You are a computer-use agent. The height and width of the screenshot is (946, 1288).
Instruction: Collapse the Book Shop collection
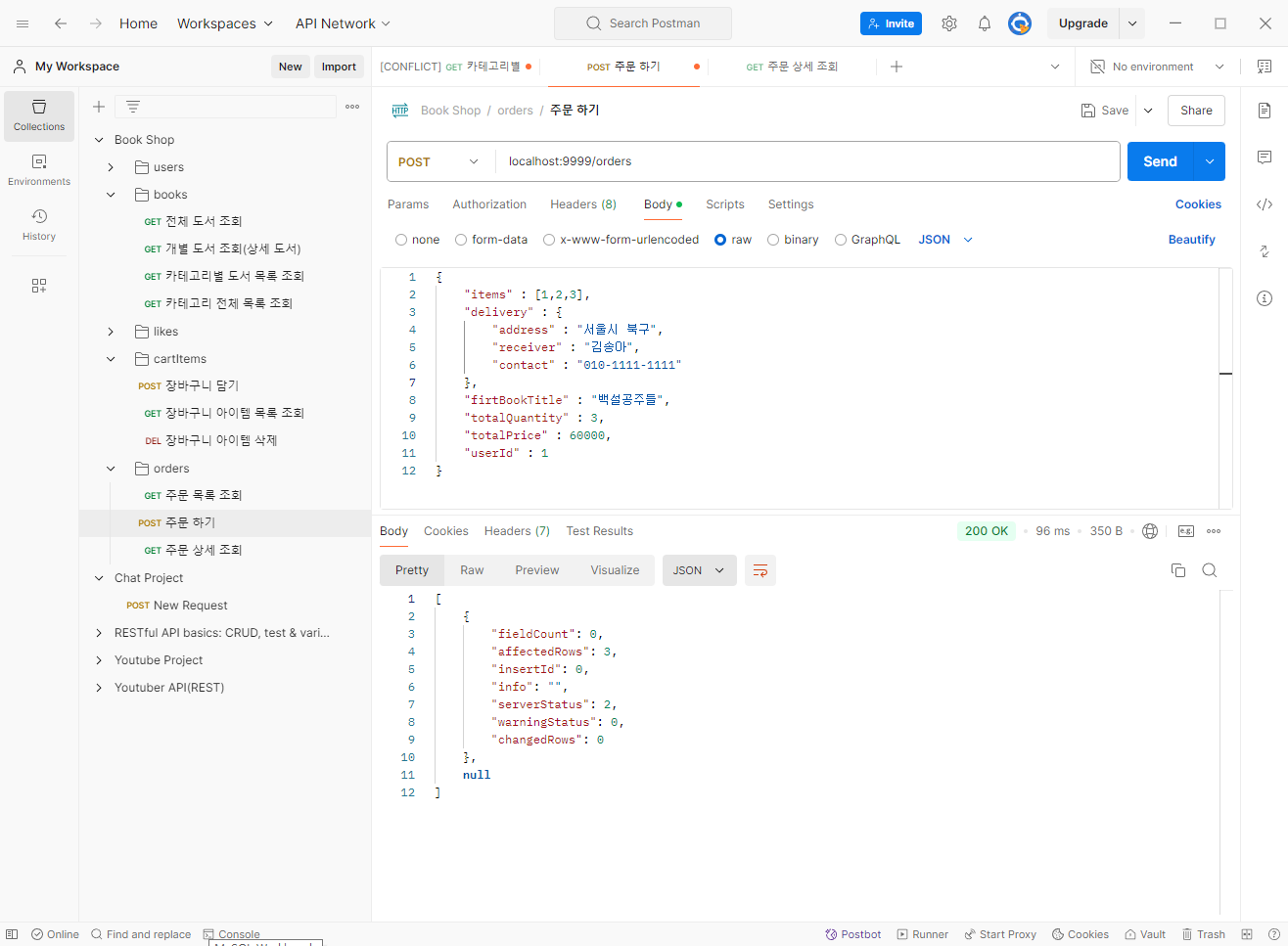coord(99,140)
